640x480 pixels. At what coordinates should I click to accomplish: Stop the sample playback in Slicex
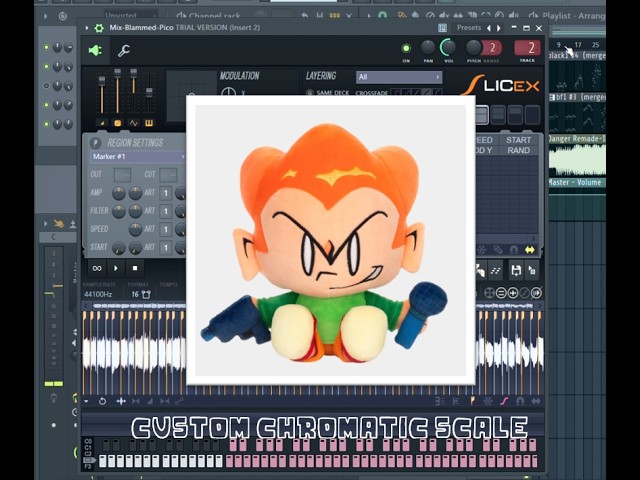[135, 268]
